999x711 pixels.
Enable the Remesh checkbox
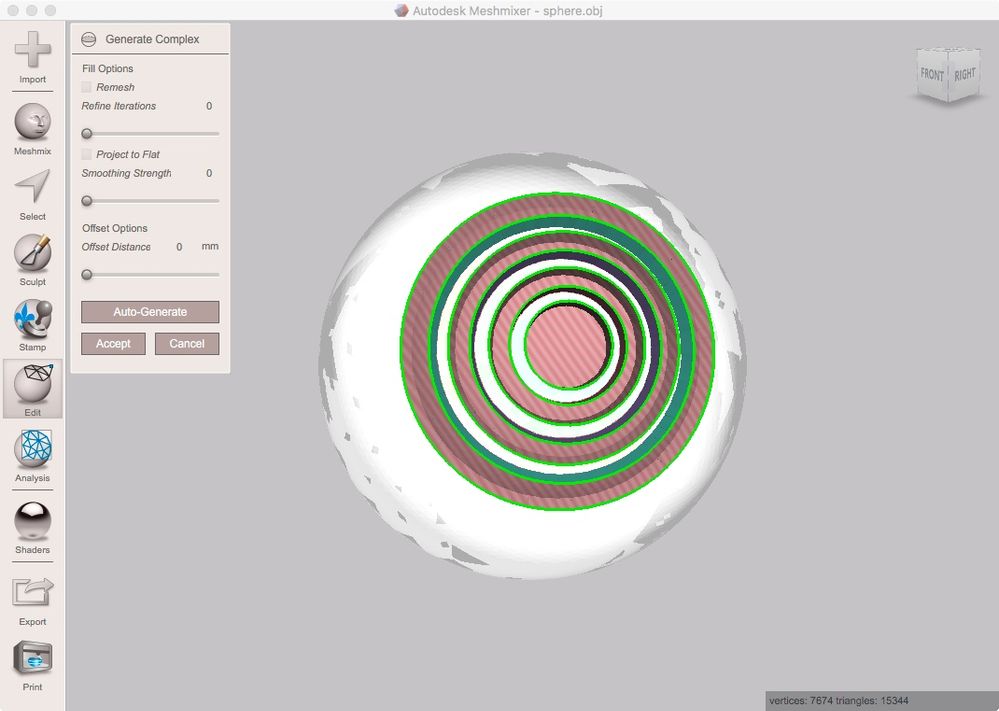click(87, 87)
